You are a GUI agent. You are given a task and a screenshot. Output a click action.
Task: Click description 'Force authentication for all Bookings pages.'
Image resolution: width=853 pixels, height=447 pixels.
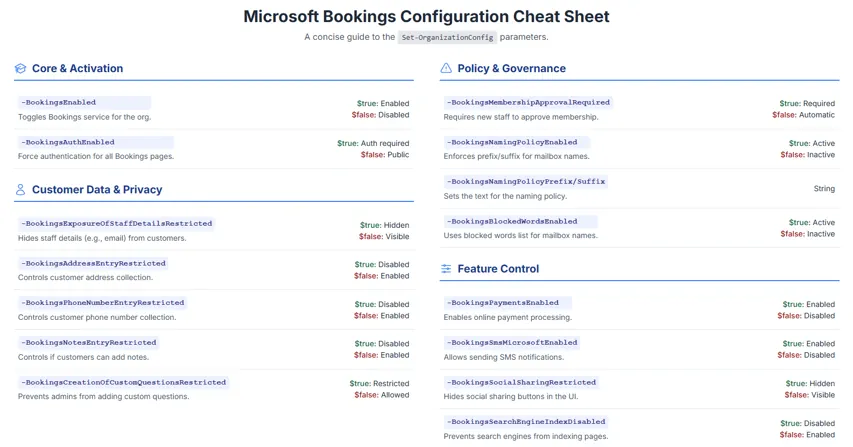click(x=96, y=157)
